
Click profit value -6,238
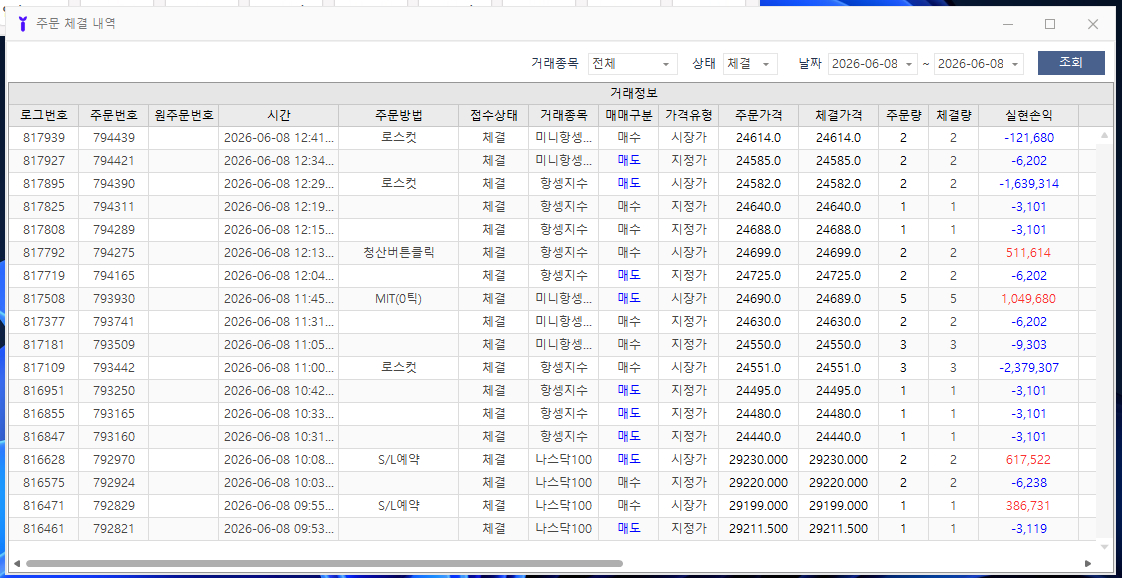point(1028,482)
